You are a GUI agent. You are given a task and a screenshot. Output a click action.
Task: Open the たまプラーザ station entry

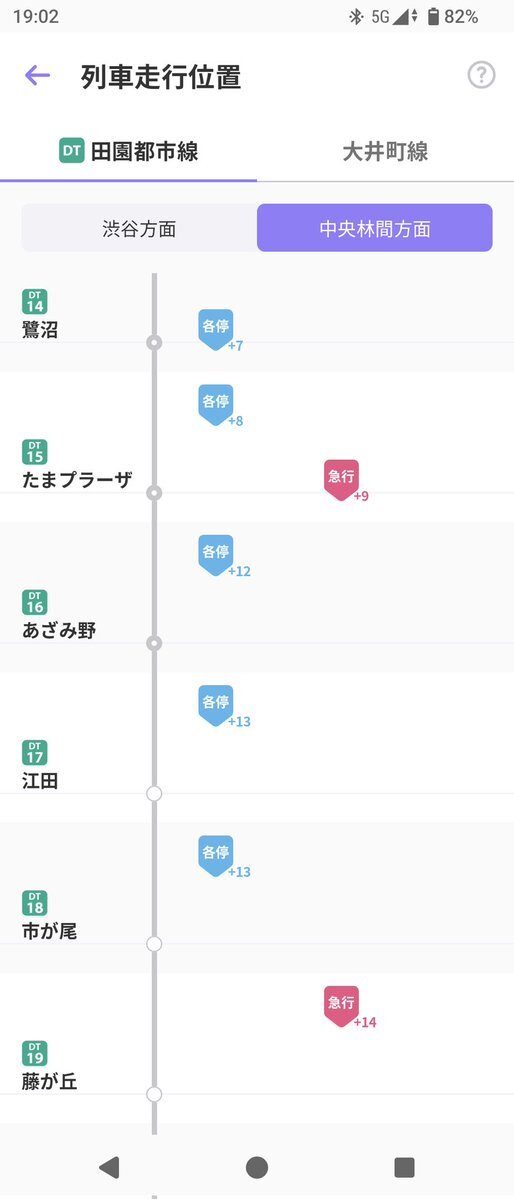click(x=77, y=466)
